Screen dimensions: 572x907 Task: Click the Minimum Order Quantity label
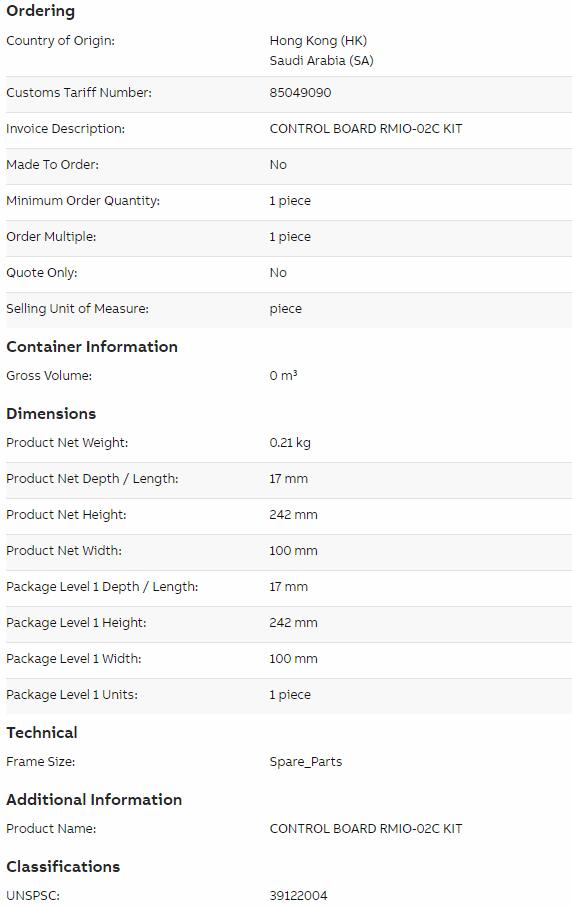[x=83, y=201]
